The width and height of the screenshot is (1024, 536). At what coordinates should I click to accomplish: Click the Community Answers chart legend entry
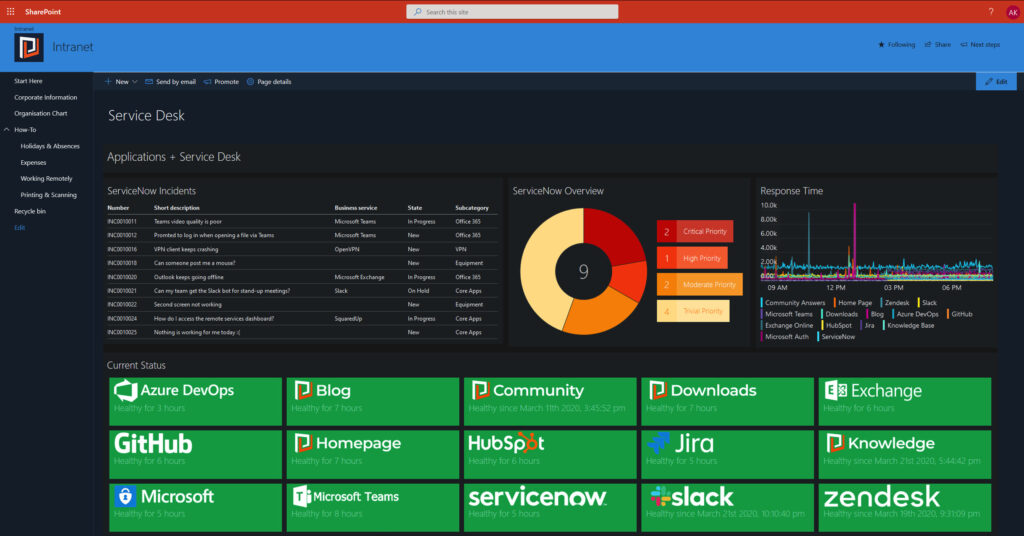point(793,303)
